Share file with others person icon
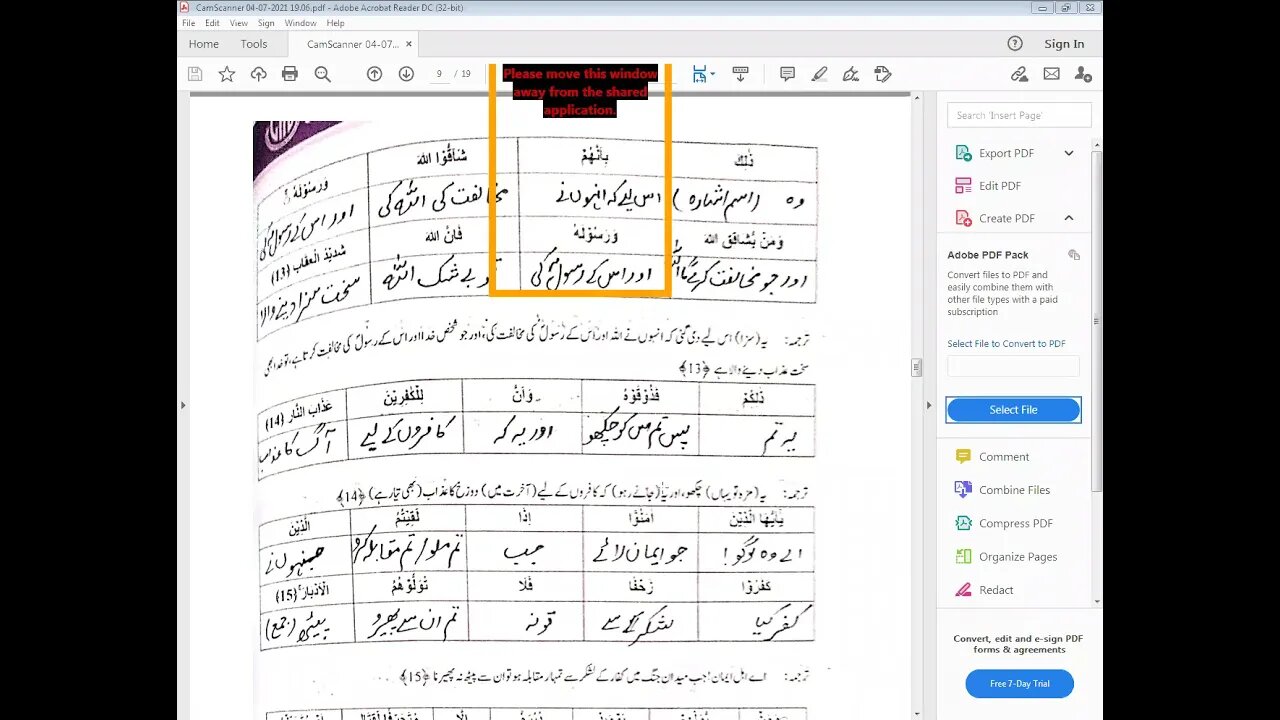 click(1083, 74)
